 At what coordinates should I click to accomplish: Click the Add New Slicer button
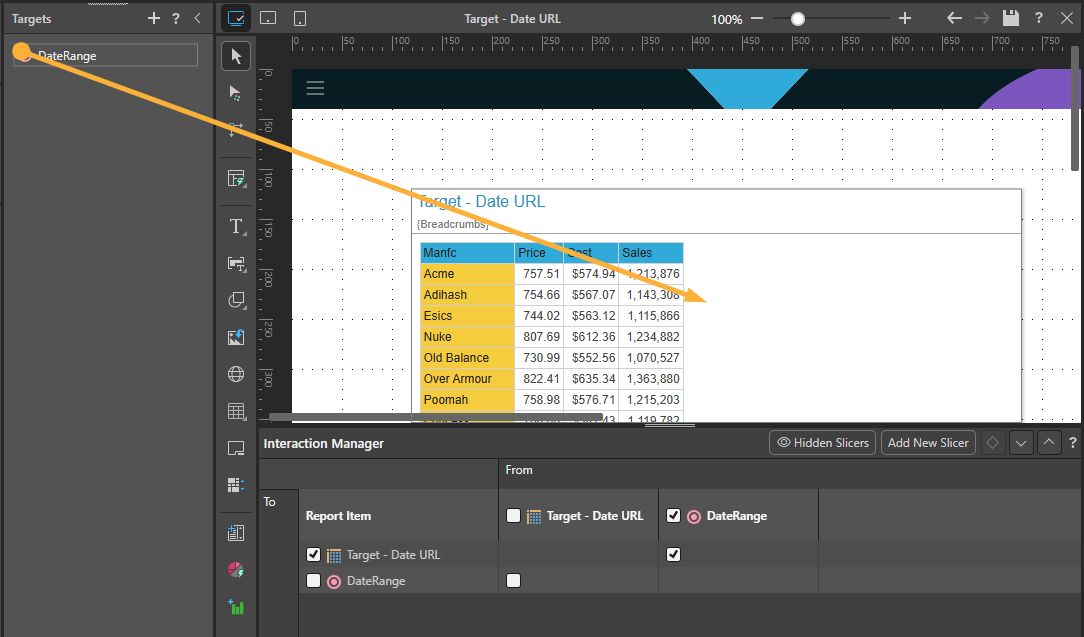pos(927,443)
